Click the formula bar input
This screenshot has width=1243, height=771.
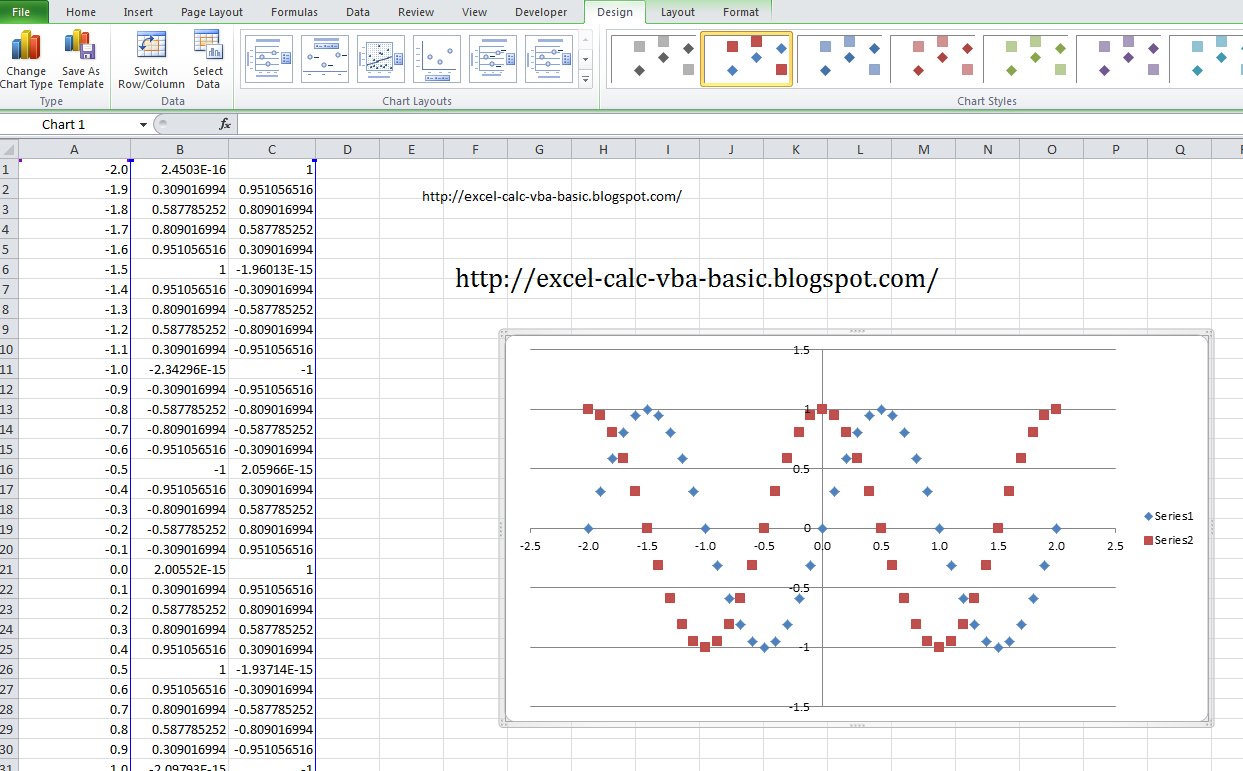coord(740,125)
